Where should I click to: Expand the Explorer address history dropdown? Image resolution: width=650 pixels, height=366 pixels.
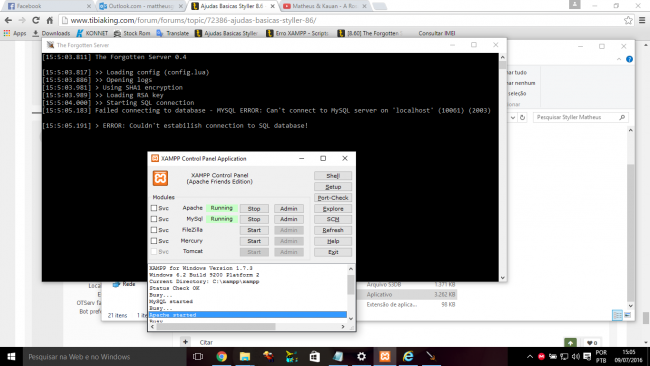click(513, 117)
